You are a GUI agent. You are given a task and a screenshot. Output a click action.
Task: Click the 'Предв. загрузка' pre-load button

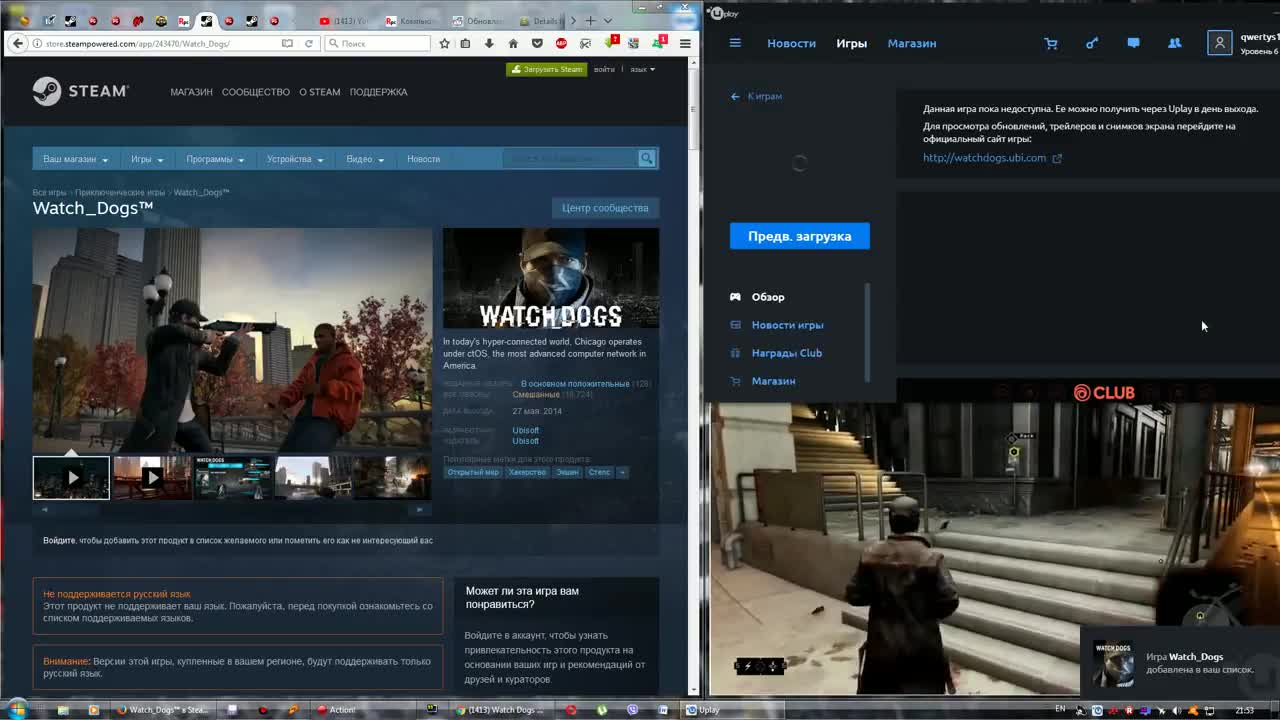(800, 236)
